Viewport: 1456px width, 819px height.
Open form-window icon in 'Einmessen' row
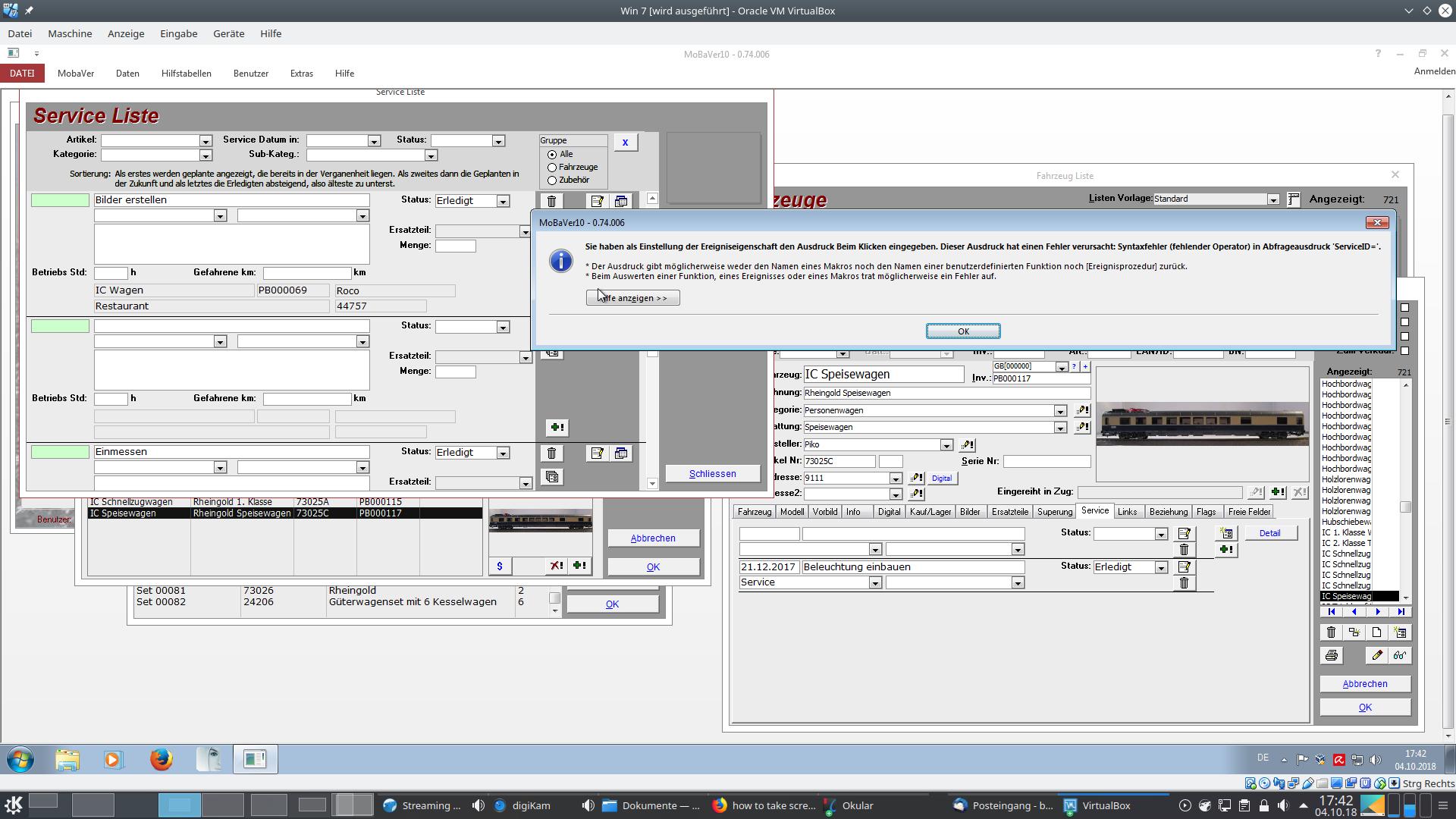pos(621,453)
